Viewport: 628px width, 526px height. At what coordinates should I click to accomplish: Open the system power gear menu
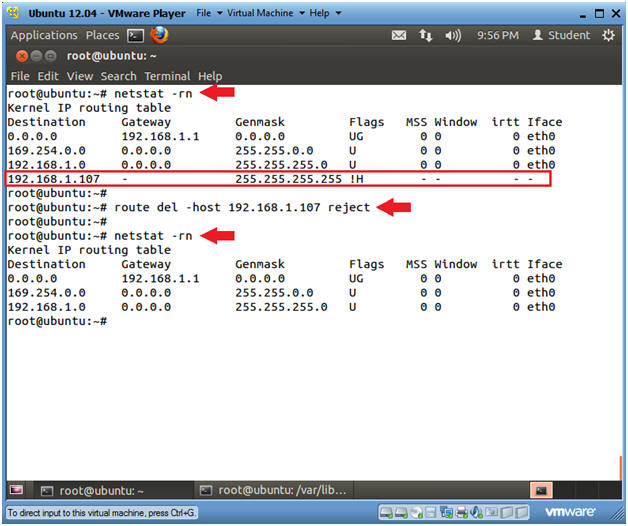(x=608, y=35)
